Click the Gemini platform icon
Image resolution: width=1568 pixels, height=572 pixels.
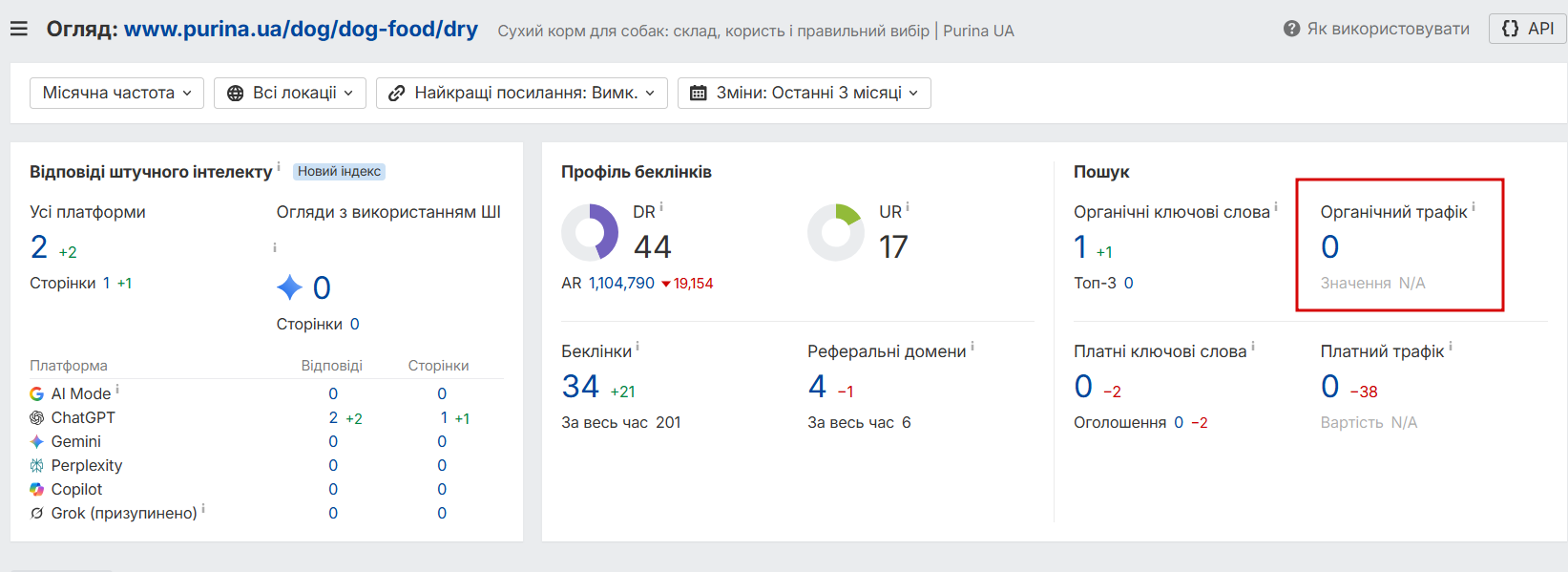[36, 441]
